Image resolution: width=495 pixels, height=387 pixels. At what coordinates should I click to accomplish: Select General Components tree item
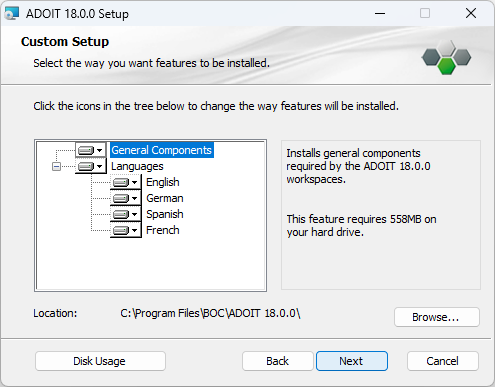162,150
